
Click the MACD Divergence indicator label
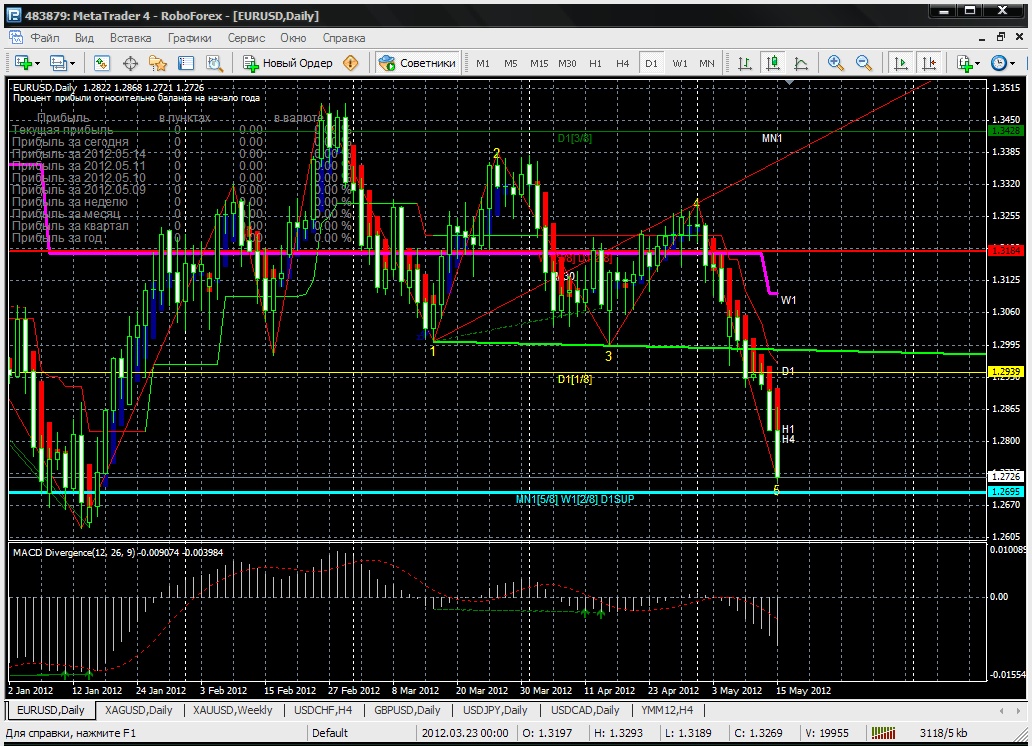118,552
